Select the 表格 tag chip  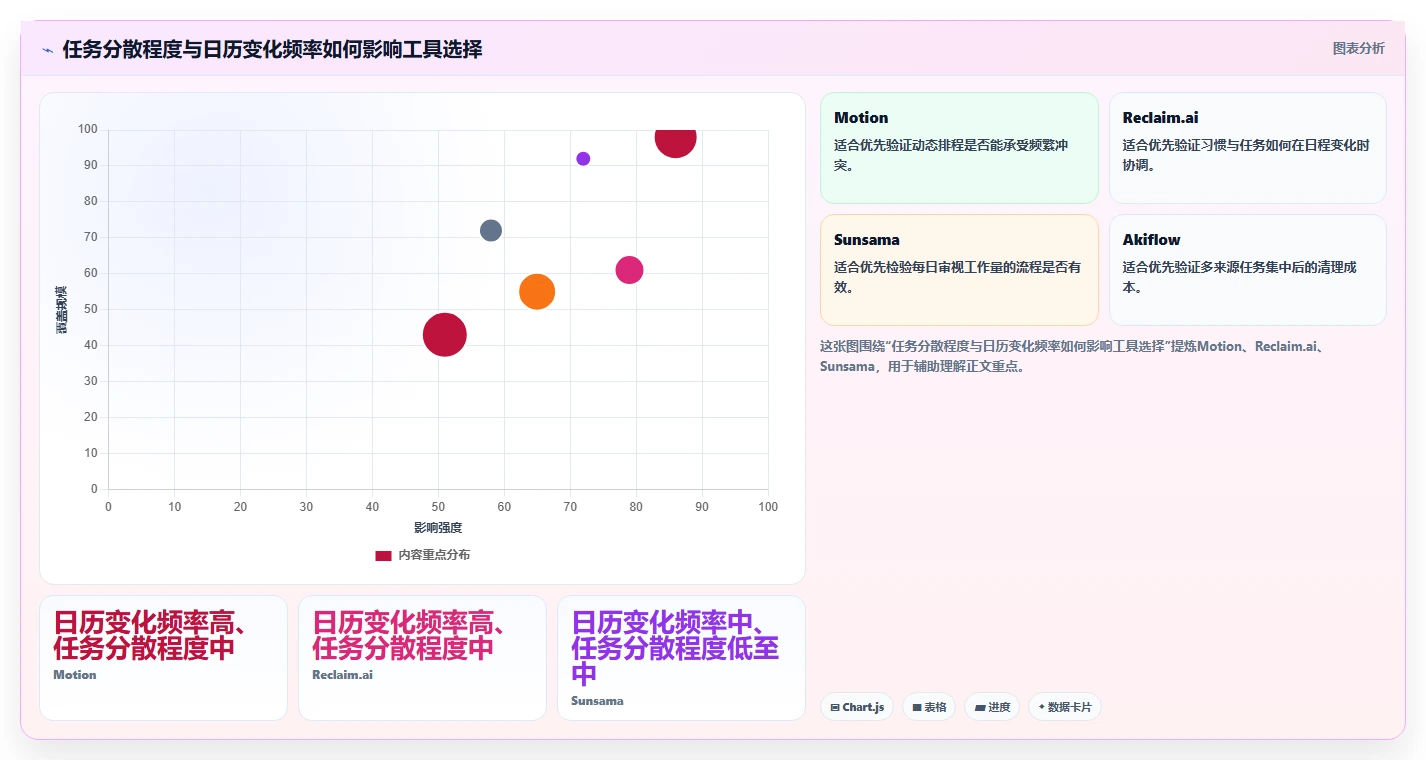click(x=929, y=707)
